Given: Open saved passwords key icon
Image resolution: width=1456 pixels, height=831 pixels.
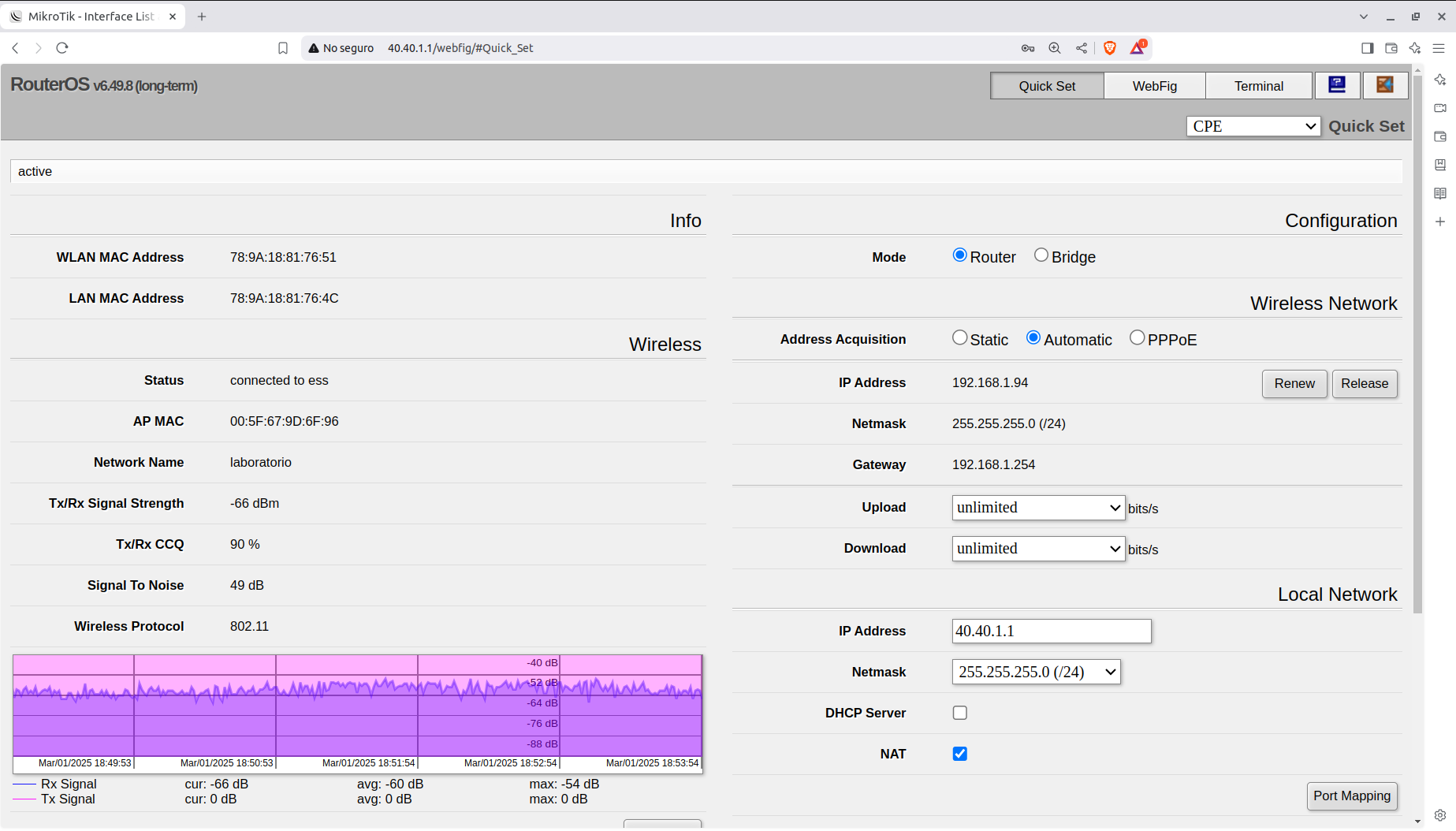Looking at the screenshot, I should click(x=1028, y=48).
